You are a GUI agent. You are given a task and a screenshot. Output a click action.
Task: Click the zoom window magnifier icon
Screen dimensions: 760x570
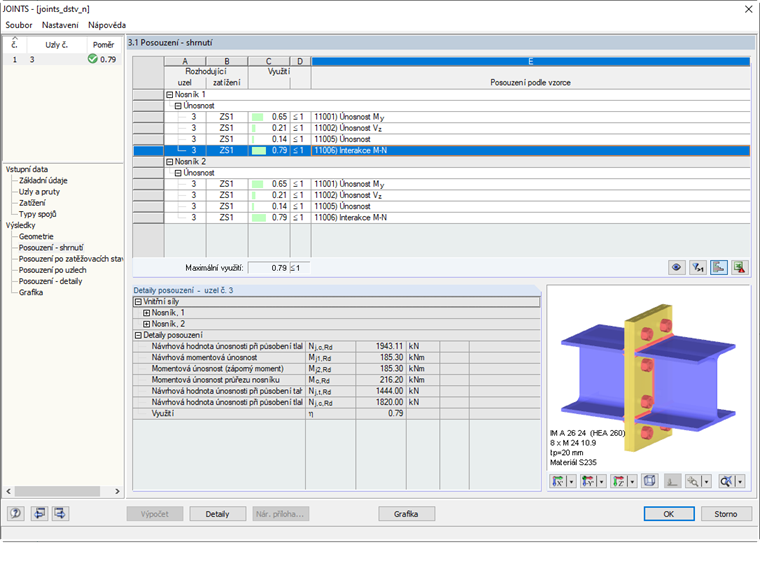click(x=693, y=481)
